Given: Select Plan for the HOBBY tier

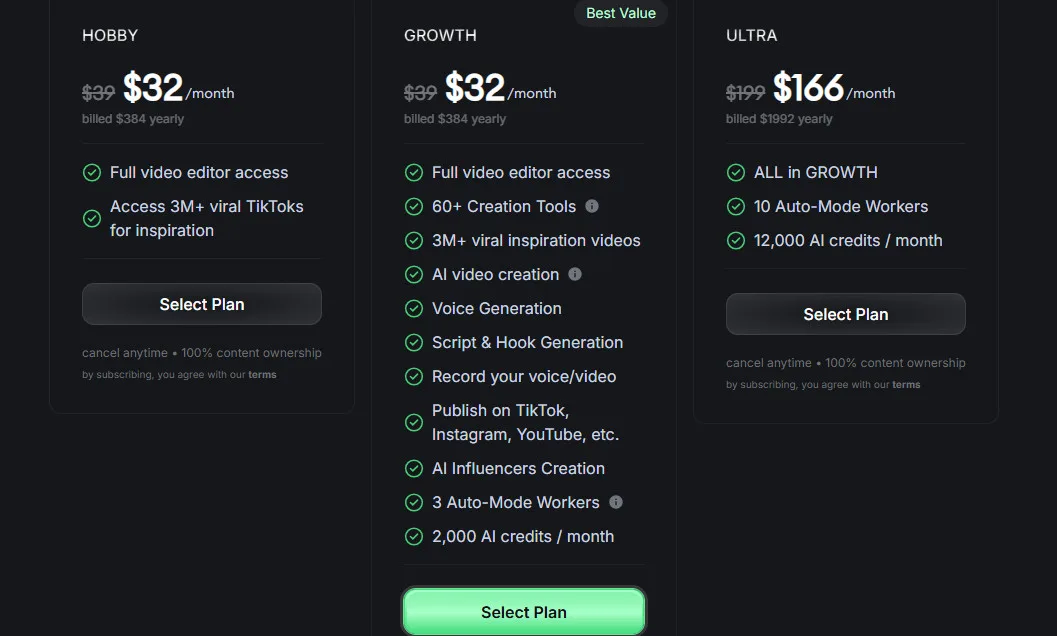Looking at the screenshot, I should point(201,304).
